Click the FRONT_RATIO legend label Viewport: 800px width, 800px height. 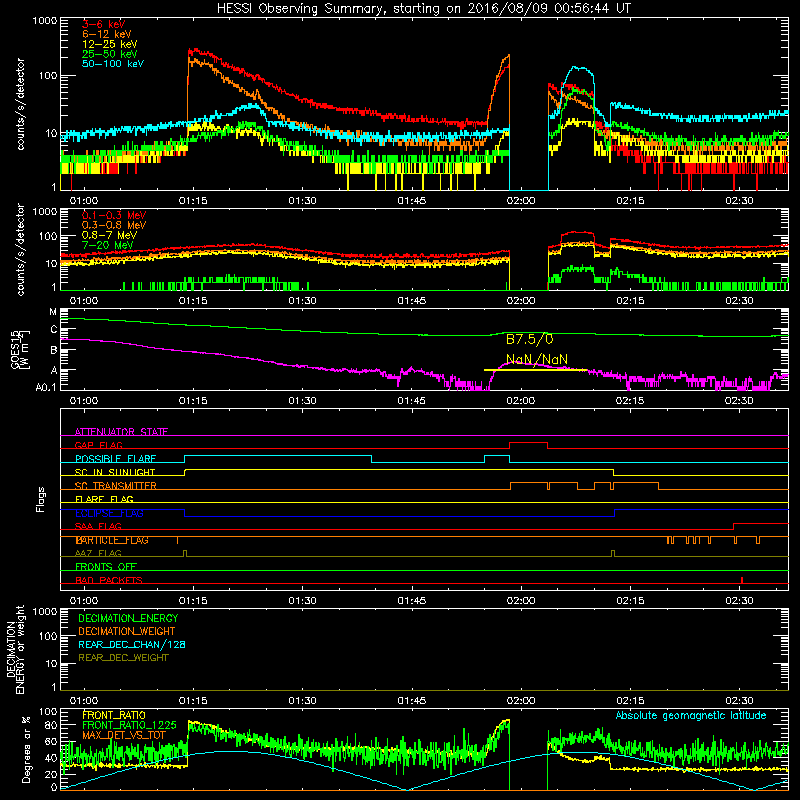coord(114,715)
